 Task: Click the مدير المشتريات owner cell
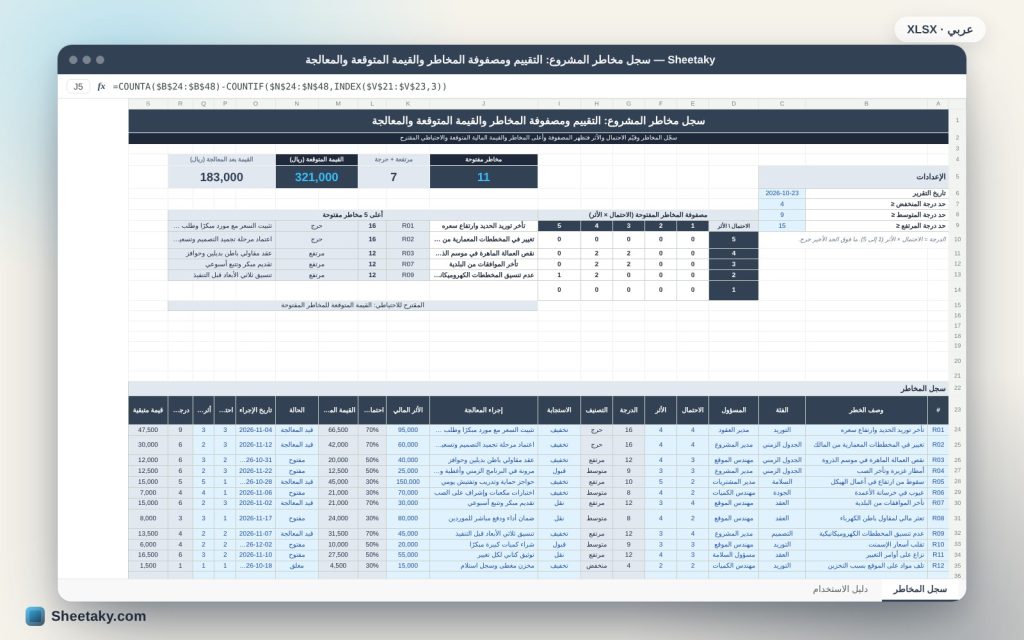coord(733,482)
